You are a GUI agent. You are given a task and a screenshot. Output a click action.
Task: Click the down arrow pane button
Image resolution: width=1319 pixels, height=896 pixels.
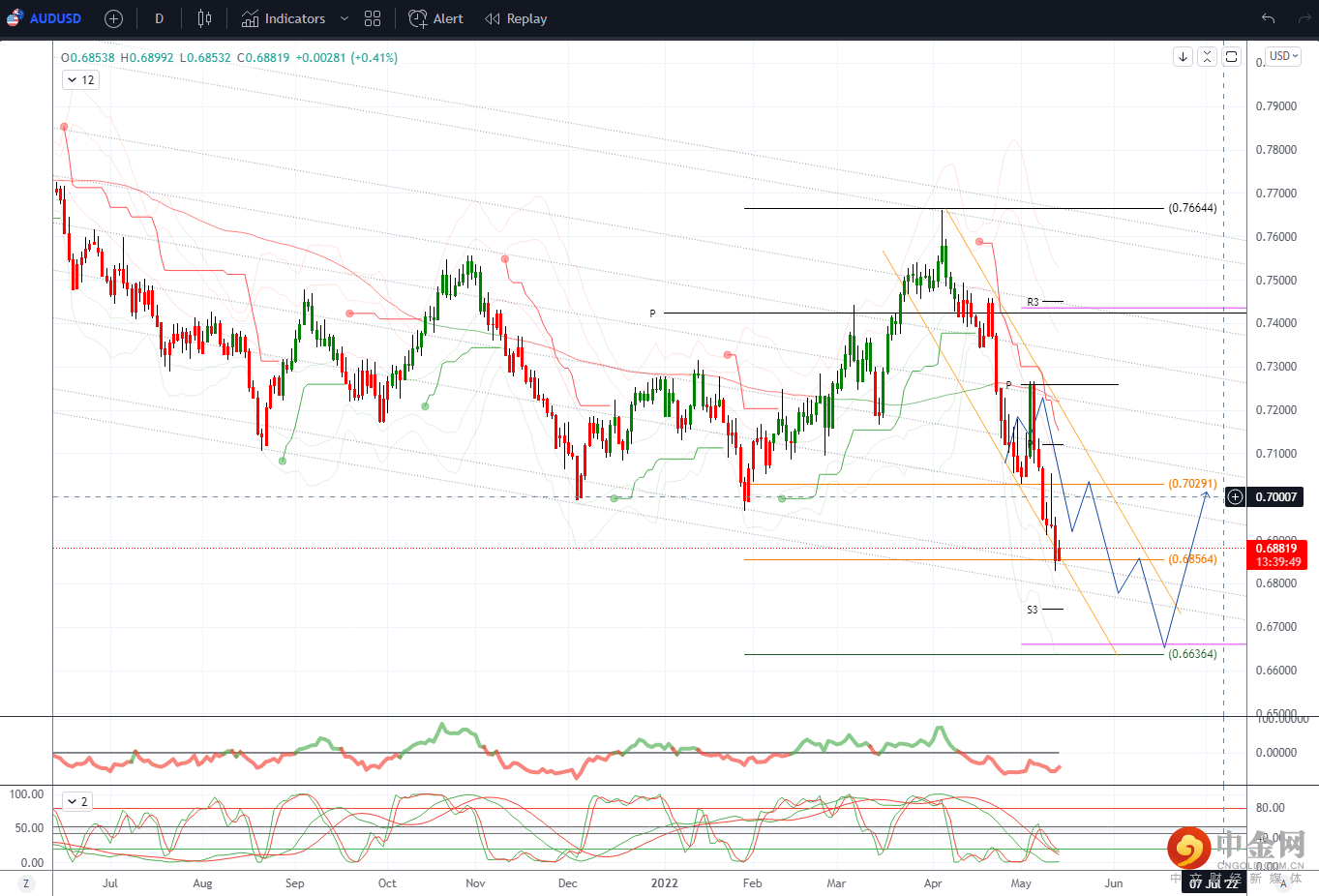coord(1183,57)
